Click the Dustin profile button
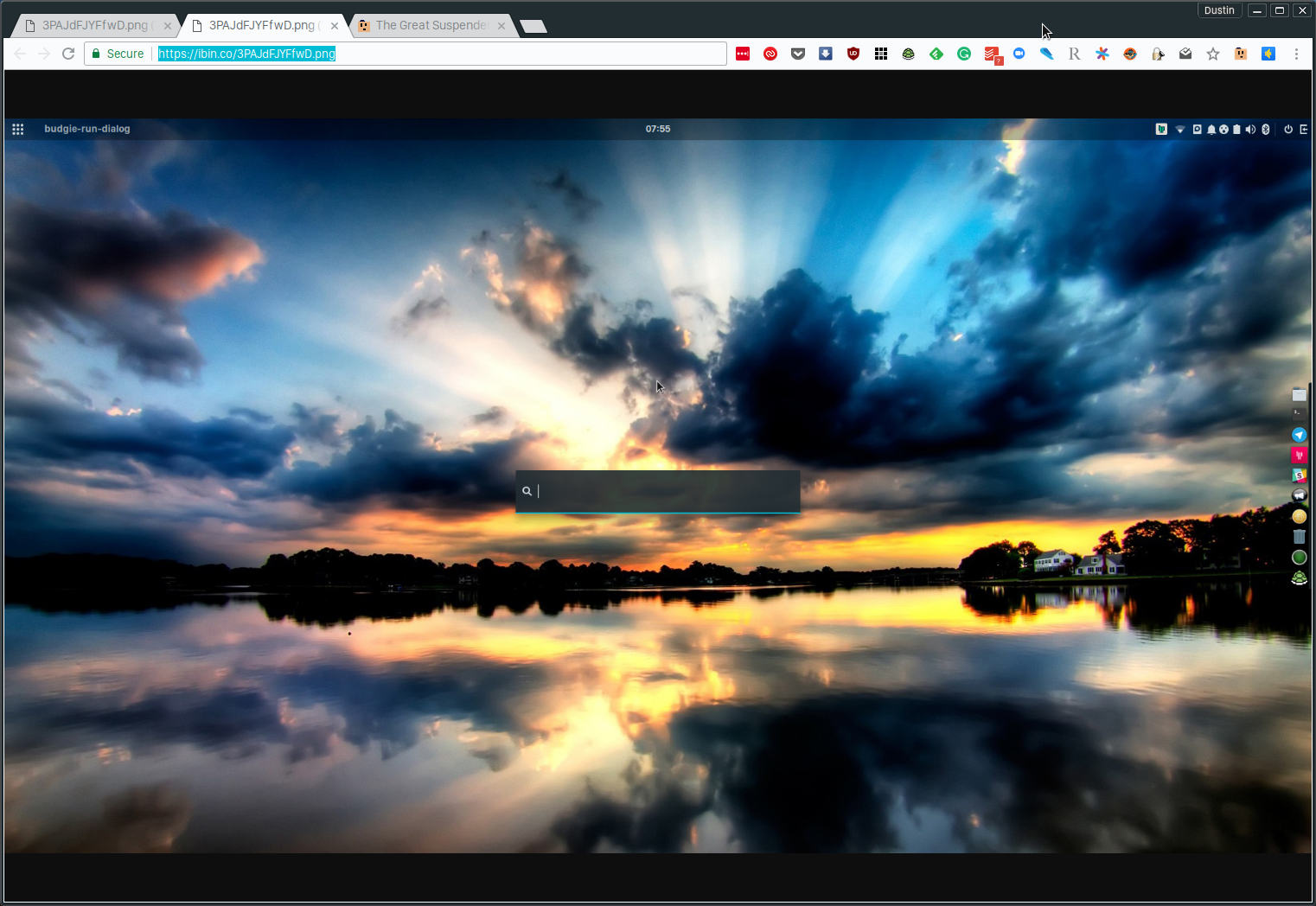 coord(1219,10)
